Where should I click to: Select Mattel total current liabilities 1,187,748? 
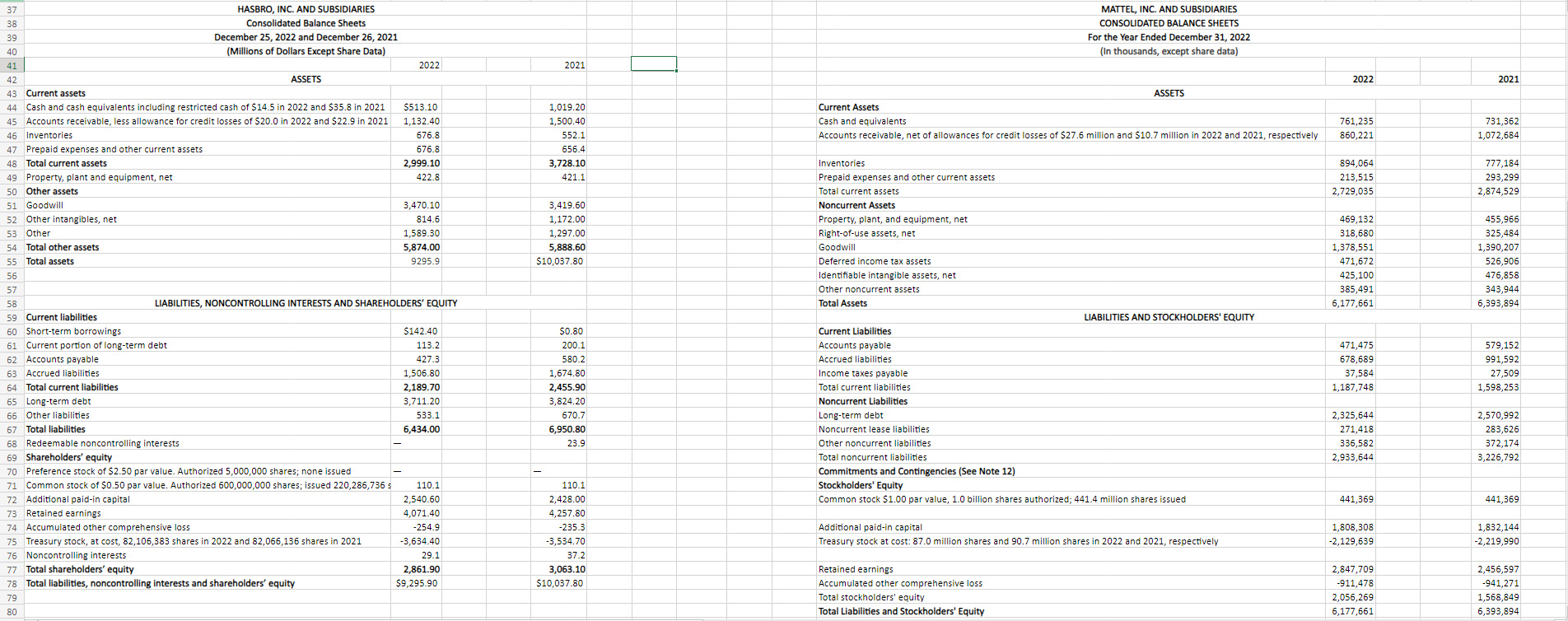click(x=1353, y=387)
